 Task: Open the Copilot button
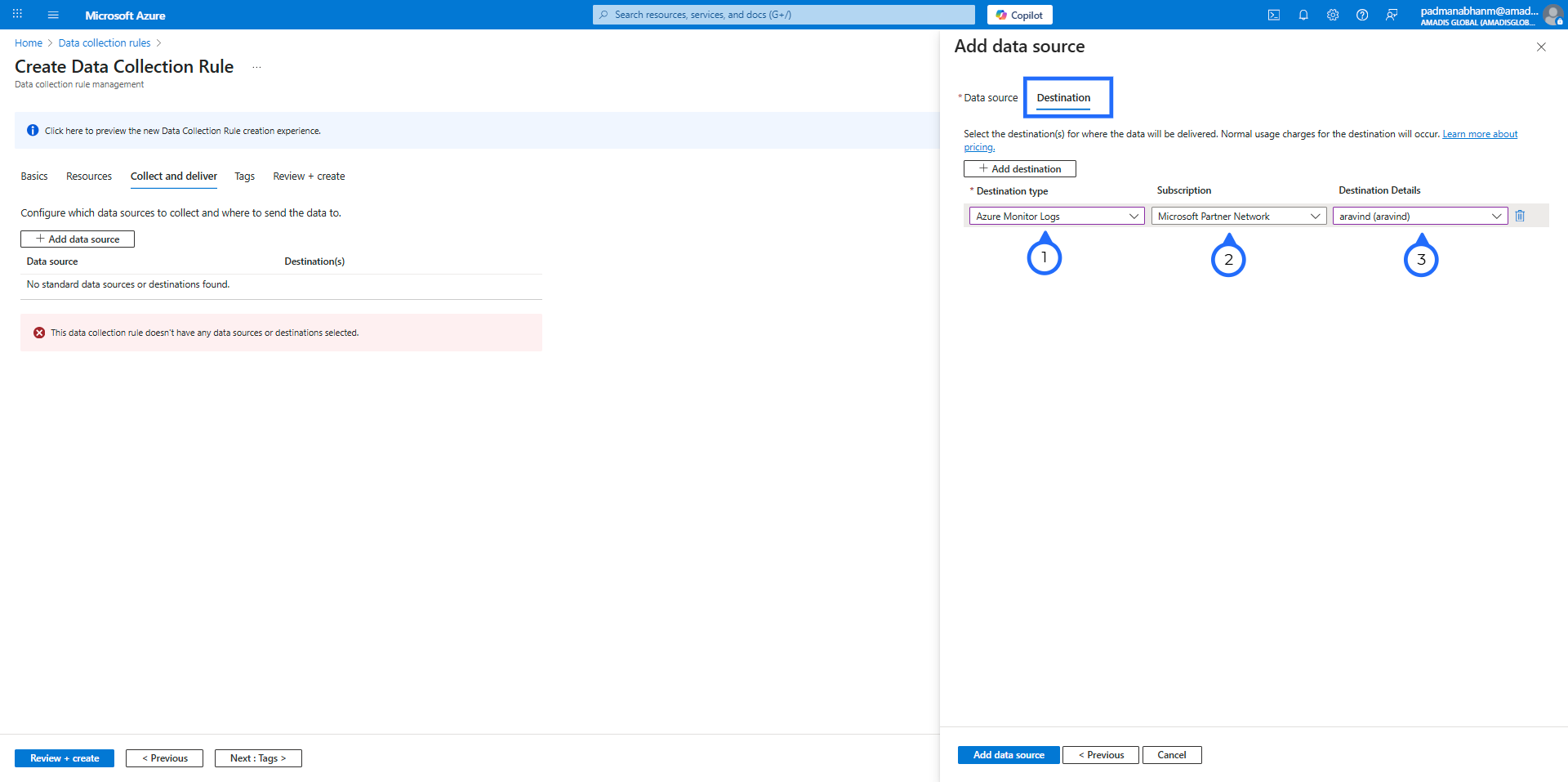coord(1019,15)
